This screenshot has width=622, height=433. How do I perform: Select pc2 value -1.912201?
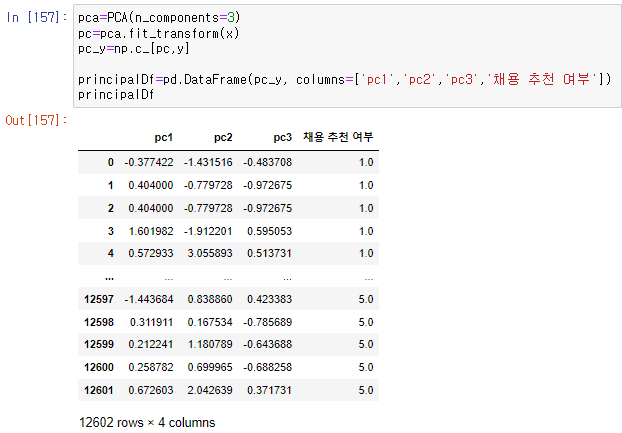208,231
